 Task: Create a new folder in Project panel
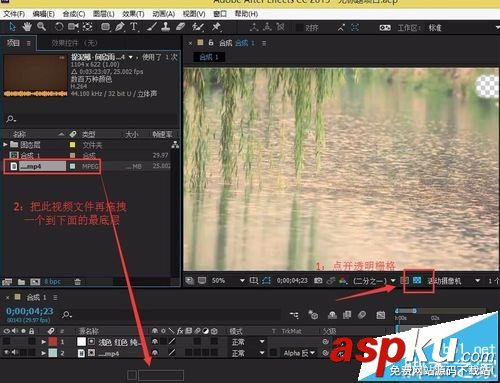click(21, 282)
